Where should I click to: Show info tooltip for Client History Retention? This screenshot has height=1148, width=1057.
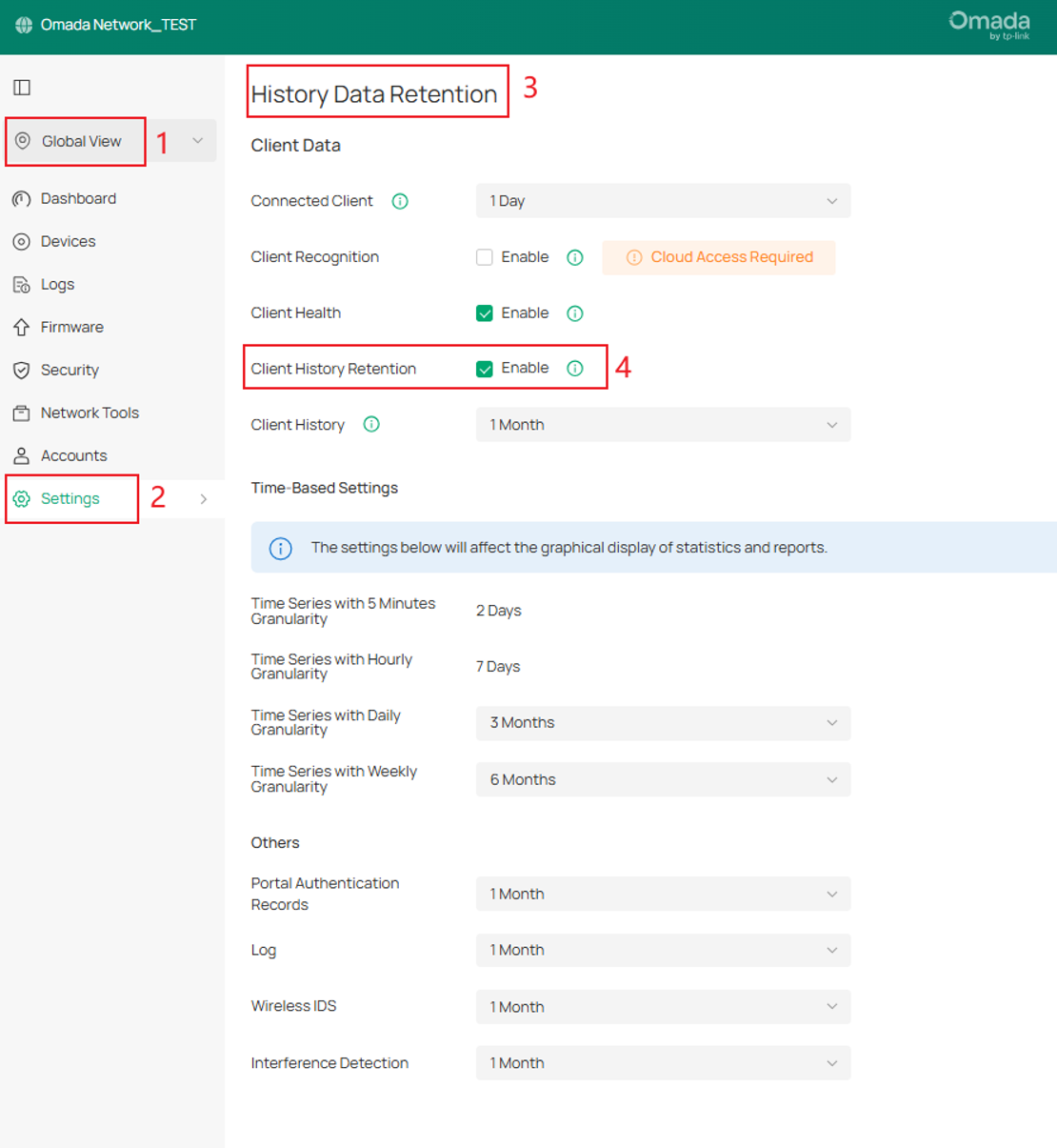coord(575,369)
